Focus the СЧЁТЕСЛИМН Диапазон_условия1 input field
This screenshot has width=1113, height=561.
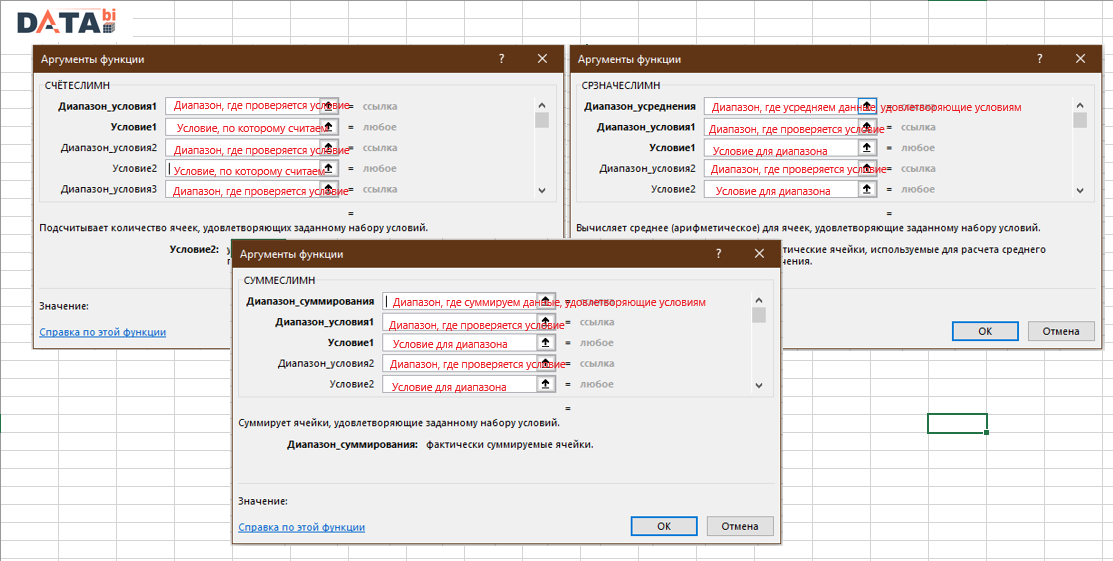(243, 107)
